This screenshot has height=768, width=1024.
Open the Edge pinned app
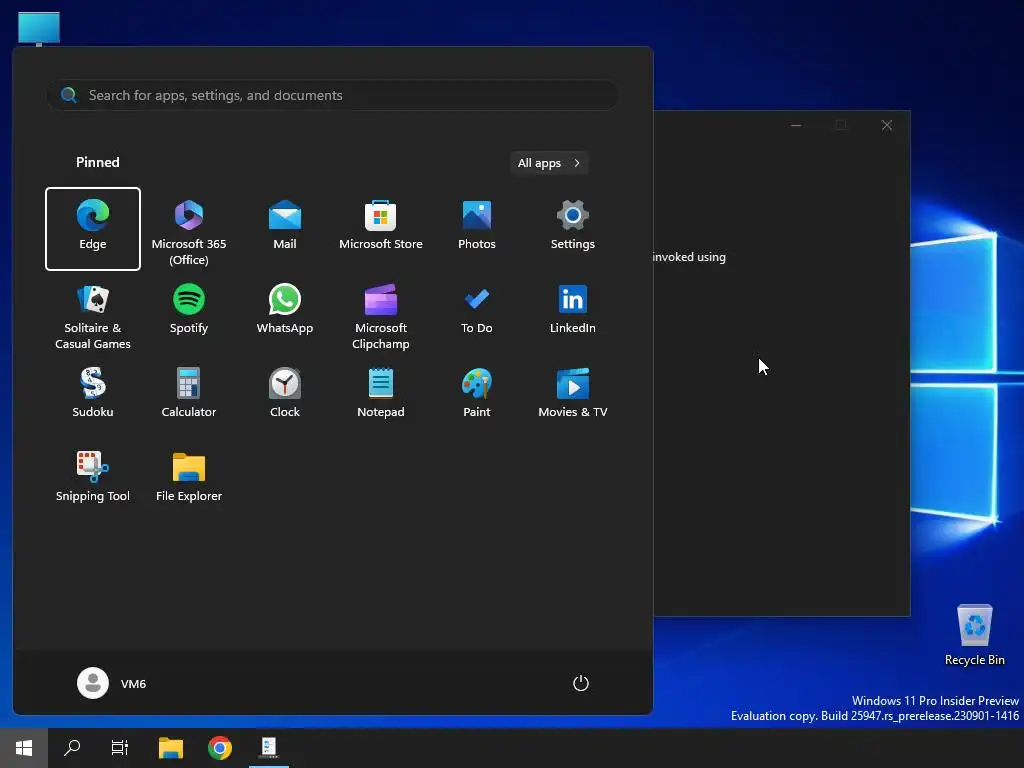[x=93, y=229]
